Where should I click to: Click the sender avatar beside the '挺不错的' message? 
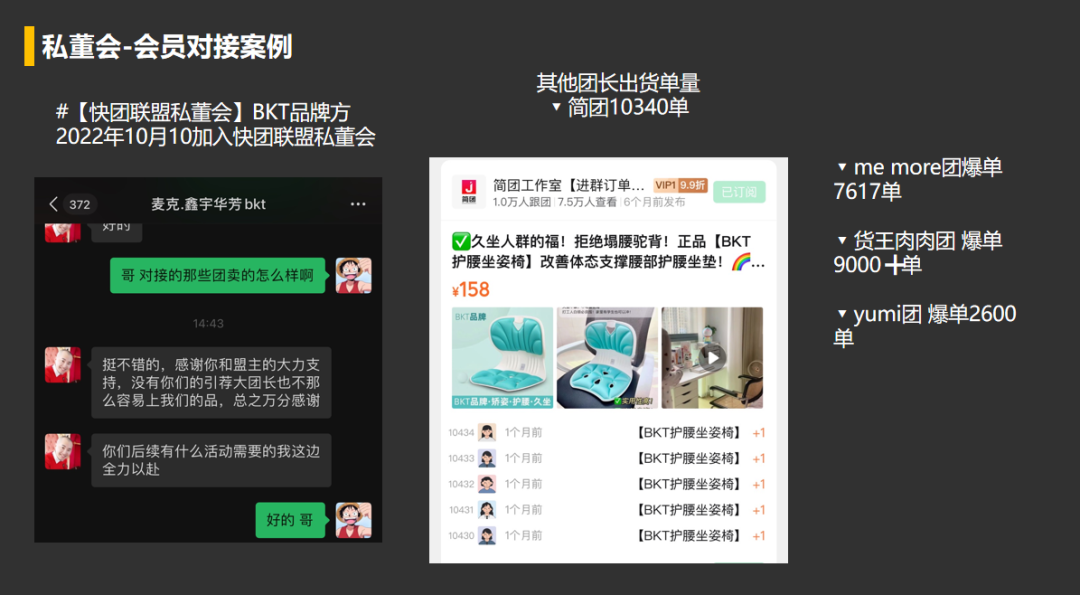(x=62, y=365)
